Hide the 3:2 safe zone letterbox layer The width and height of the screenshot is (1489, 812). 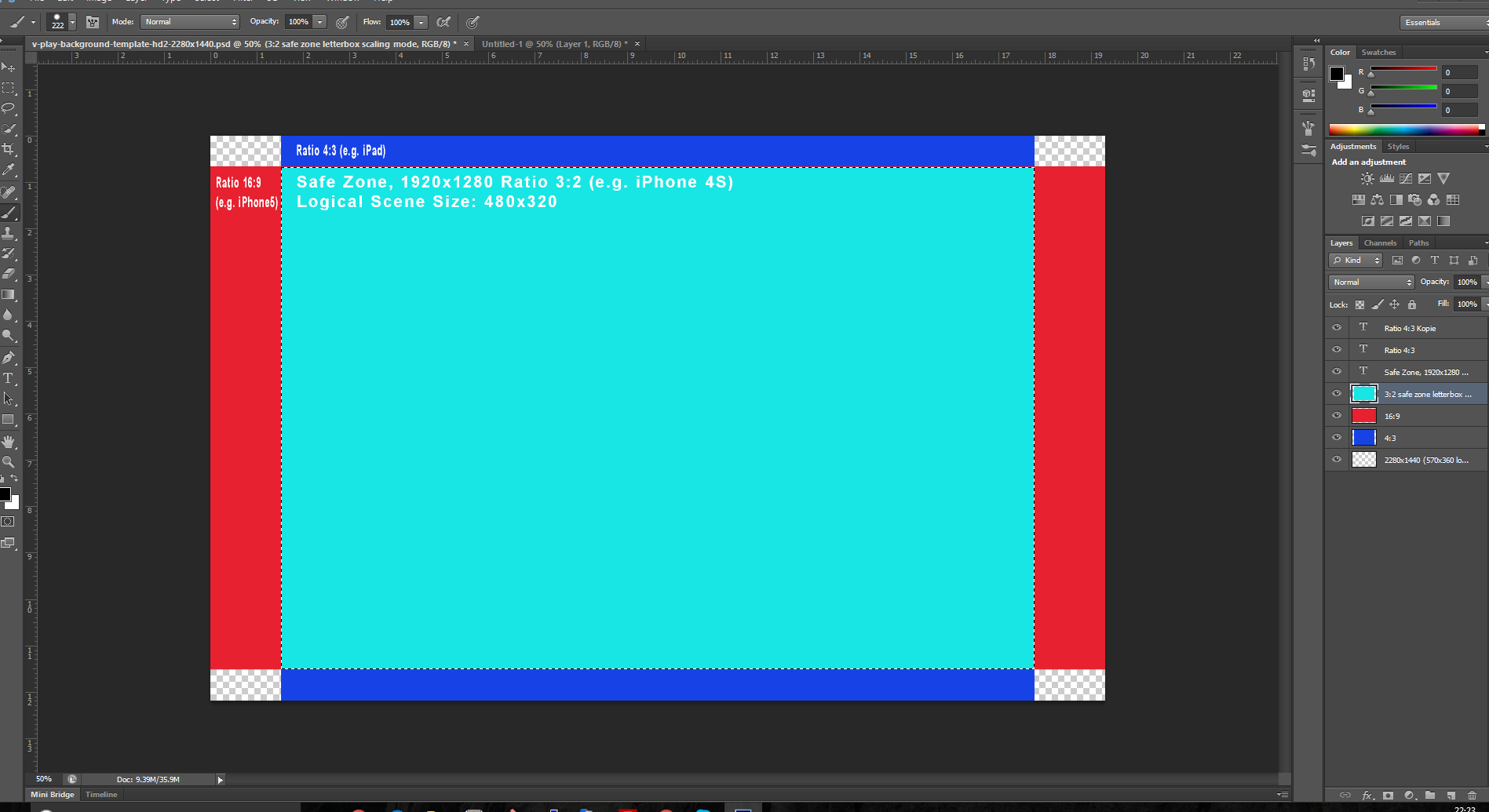[1337, 394]
